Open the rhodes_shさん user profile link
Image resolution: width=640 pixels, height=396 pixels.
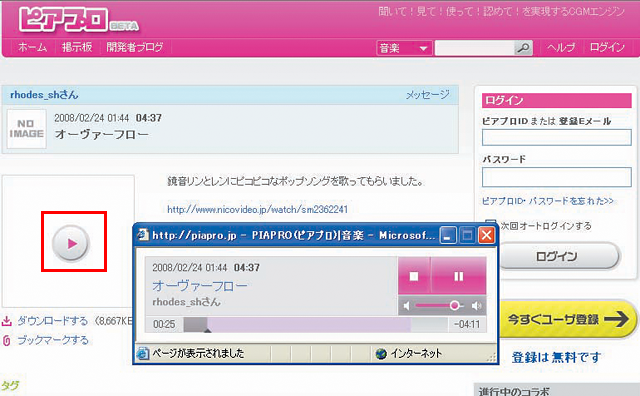44,95
